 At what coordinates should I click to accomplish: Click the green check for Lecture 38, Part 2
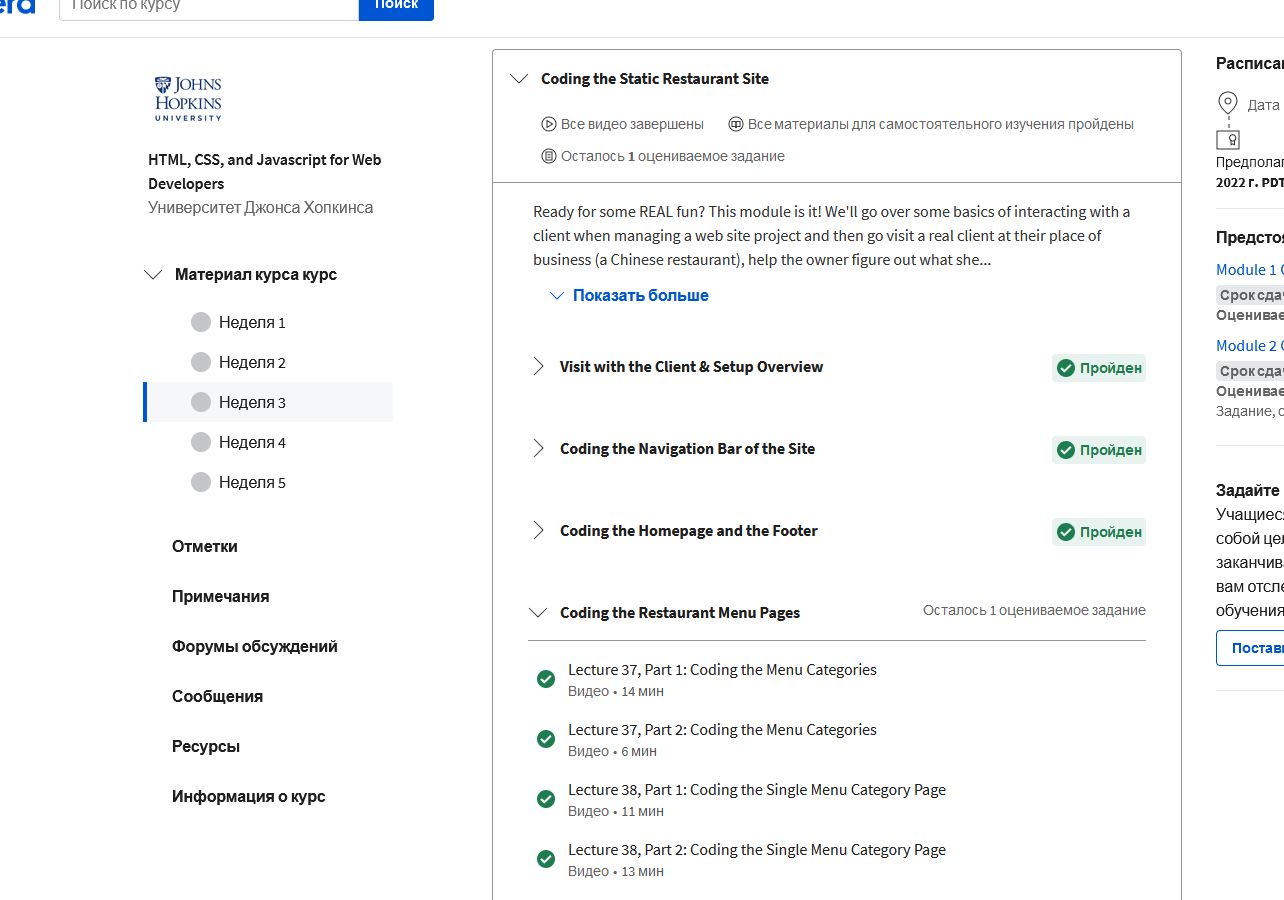click(546, 860)
